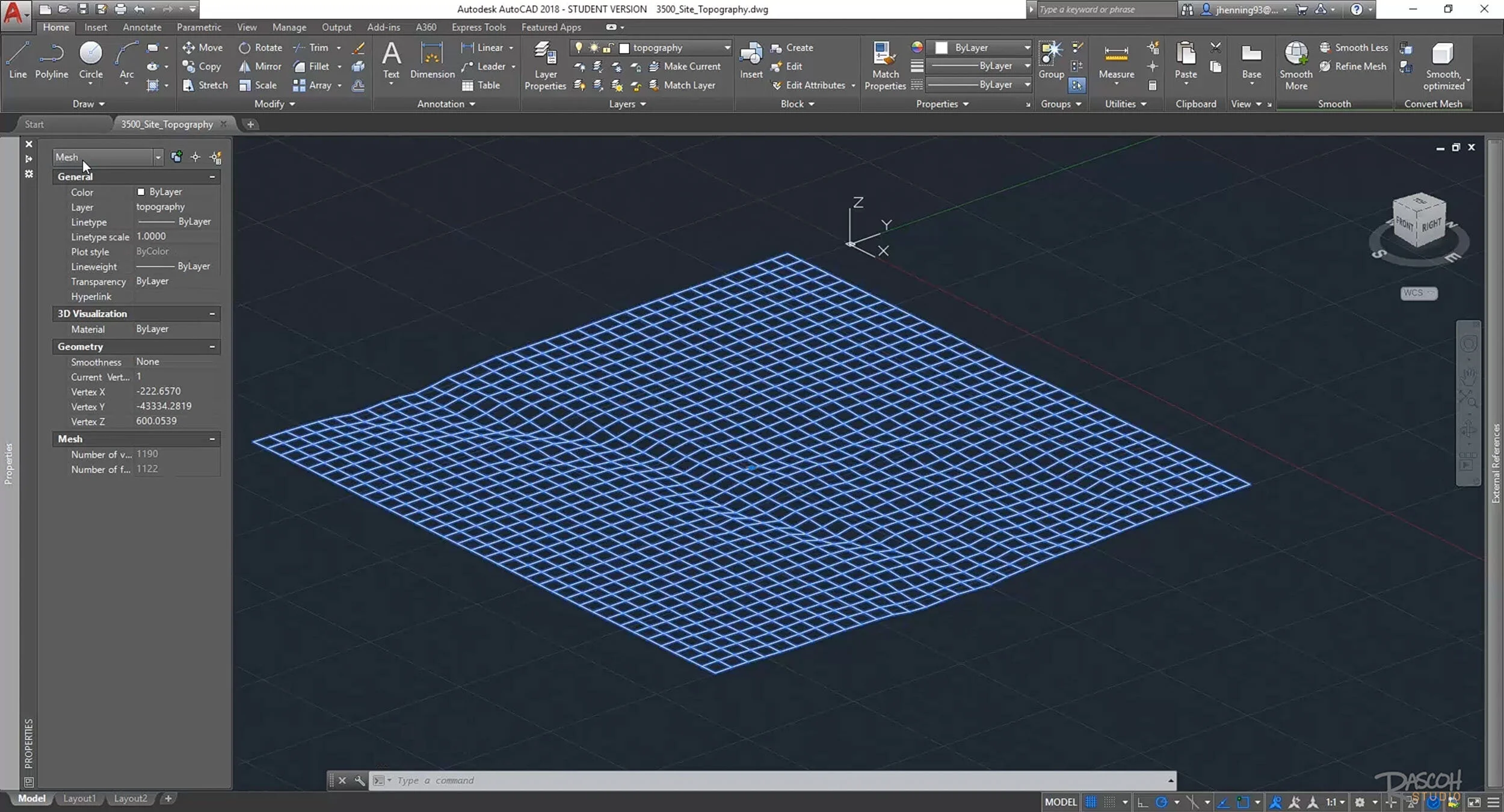This screenshot has height=812, width=1504.
Task: Open the Annotate ribbon tab
Action: coord(142,27)
